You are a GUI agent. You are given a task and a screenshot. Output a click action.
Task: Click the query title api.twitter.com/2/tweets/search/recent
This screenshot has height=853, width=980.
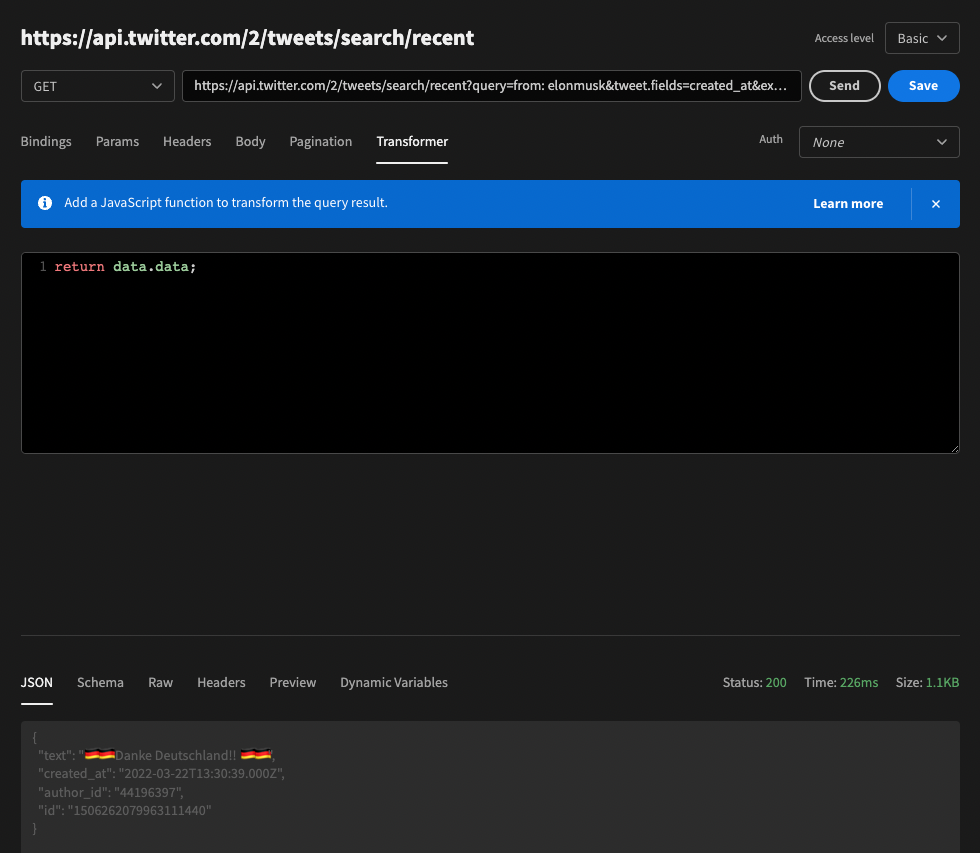(x=248, y=38)
